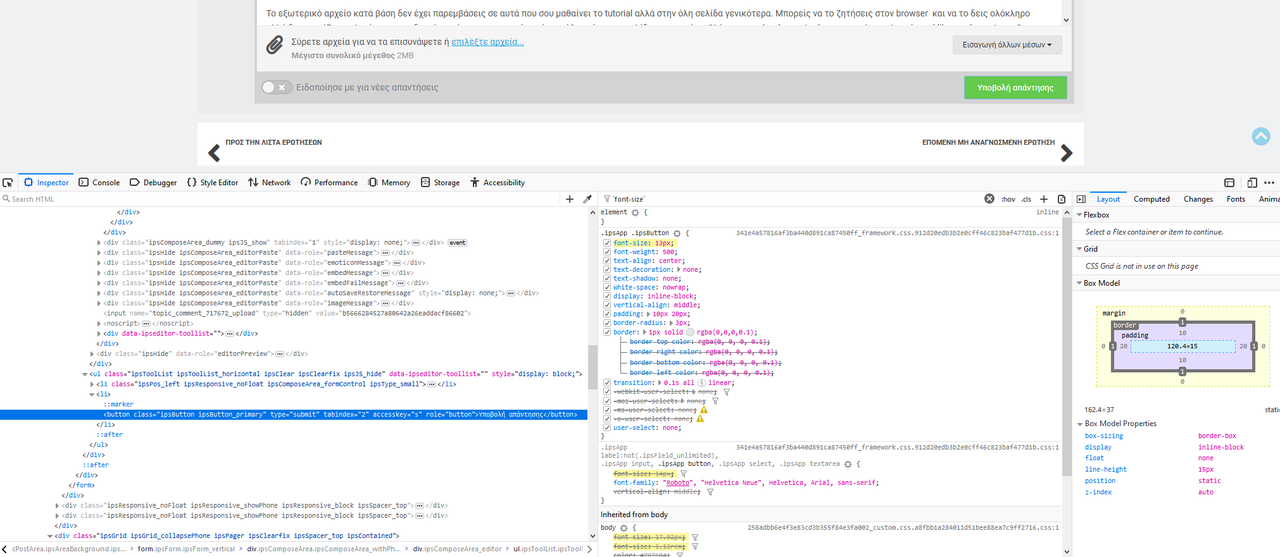
Task: Collapse Box Model Properties section
Action: click(1080, 424)
